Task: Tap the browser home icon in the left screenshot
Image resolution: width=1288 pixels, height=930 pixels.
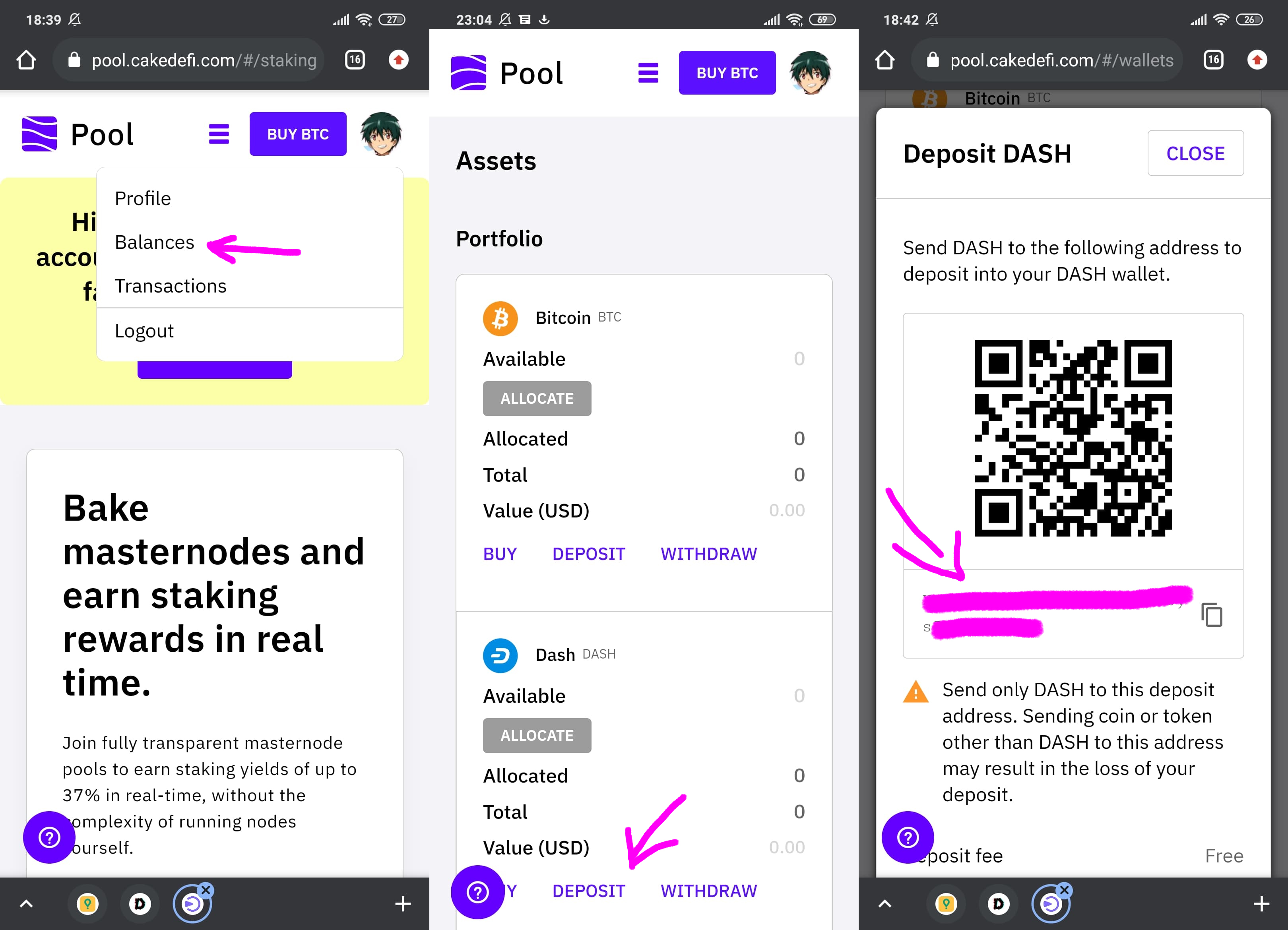Action: click(x=26, y=60)
